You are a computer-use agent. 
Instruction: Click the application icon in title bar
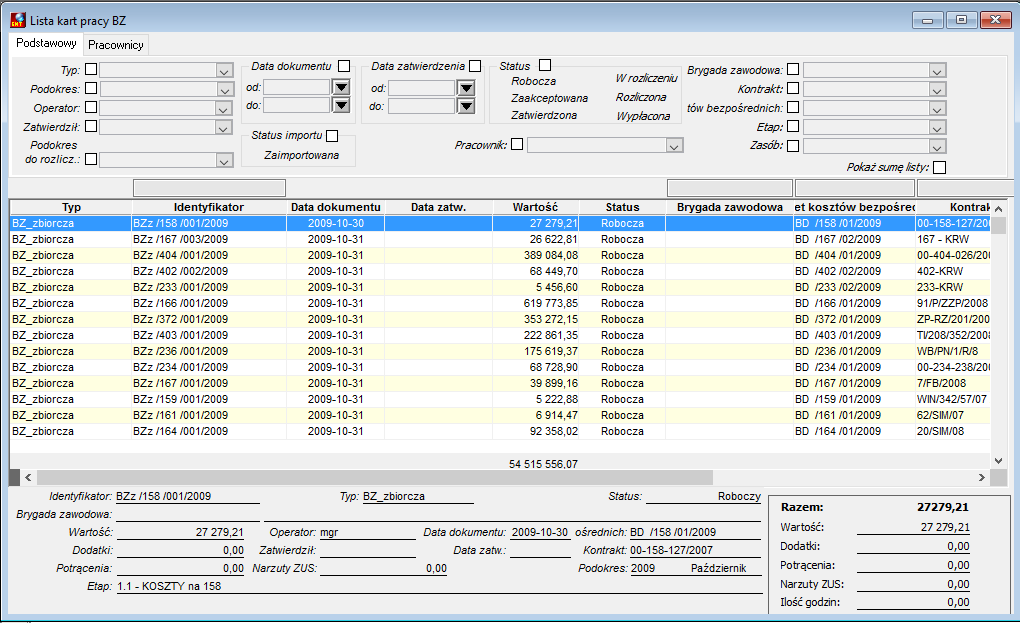tap(18, 20)
